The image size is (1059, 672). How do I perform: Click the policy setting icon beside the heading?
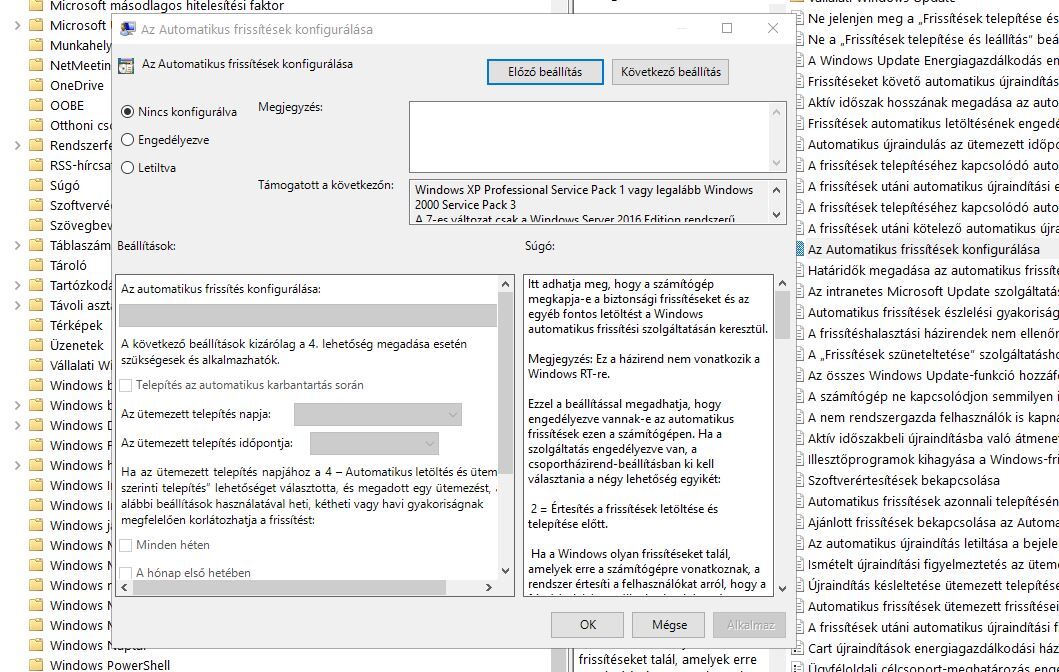point(126,66)
